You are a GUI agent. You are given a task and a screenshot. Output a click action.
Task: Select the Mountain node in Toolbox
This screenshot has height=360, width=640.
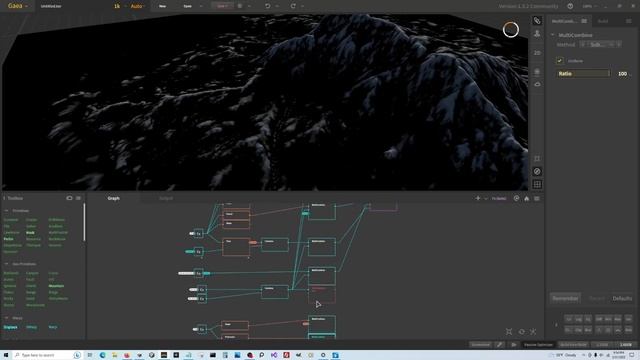pyautogui.click(x=56, y=286)
